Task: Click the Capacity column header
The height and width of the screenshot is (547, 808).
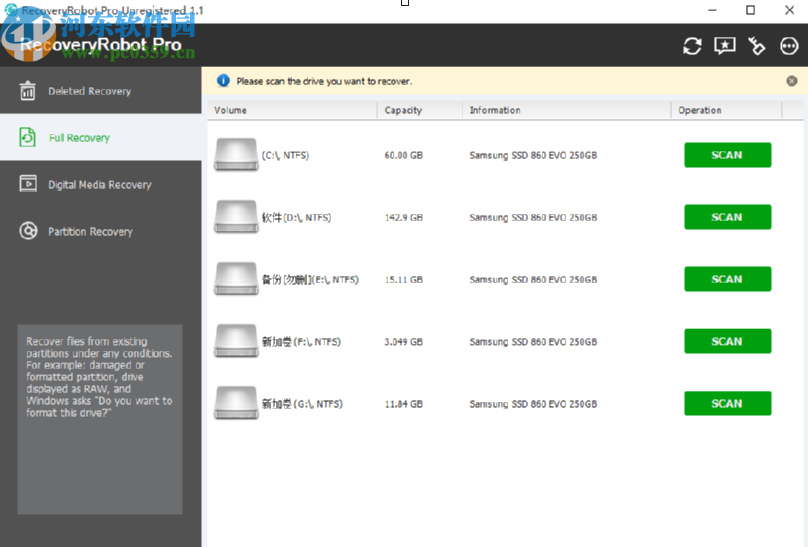Action: 420,110
